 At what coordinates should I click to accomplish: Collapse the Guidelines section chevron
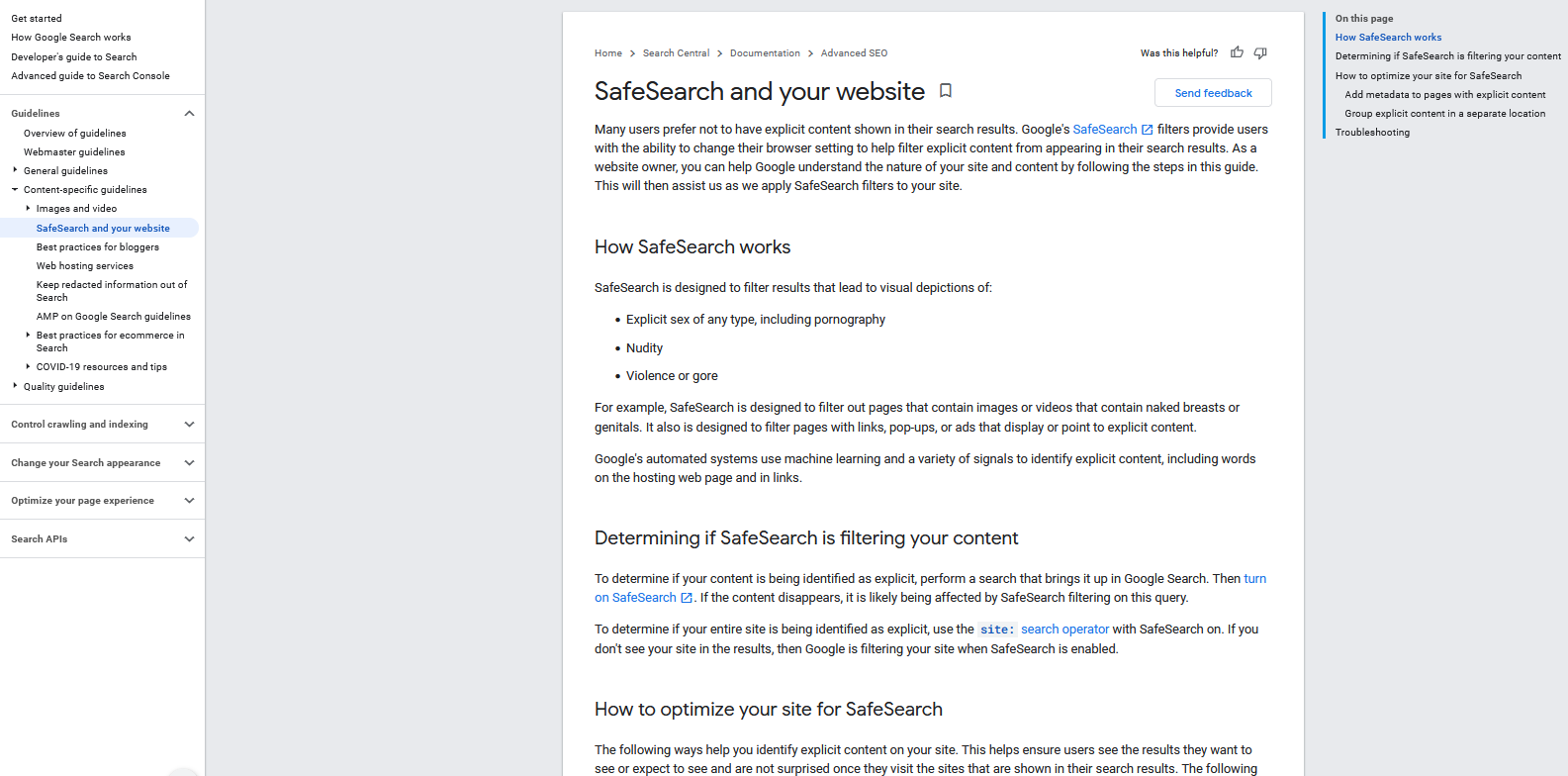[x=189, y=114]
